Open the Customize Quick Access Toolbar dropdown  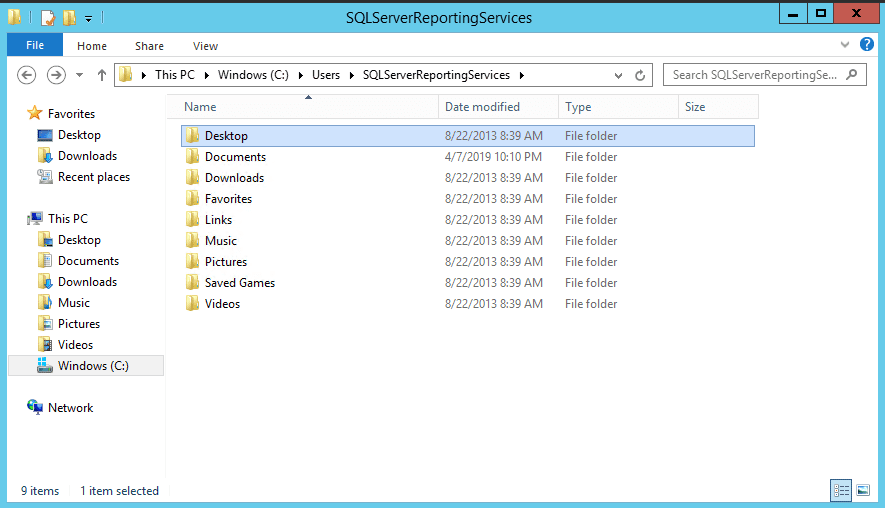[x=89, y=19]
